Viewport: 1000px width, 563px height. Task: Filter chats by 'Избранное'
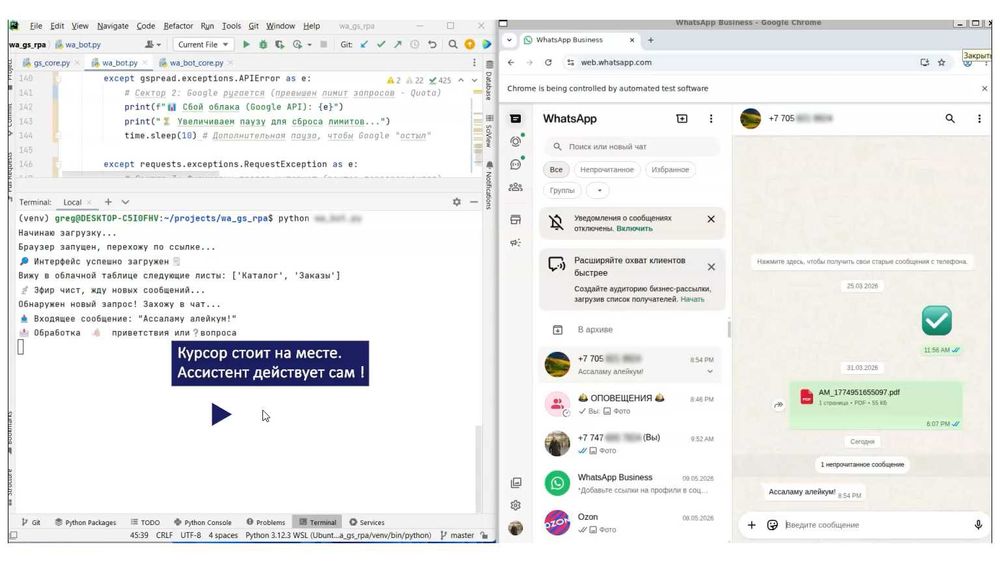(670, 170)
